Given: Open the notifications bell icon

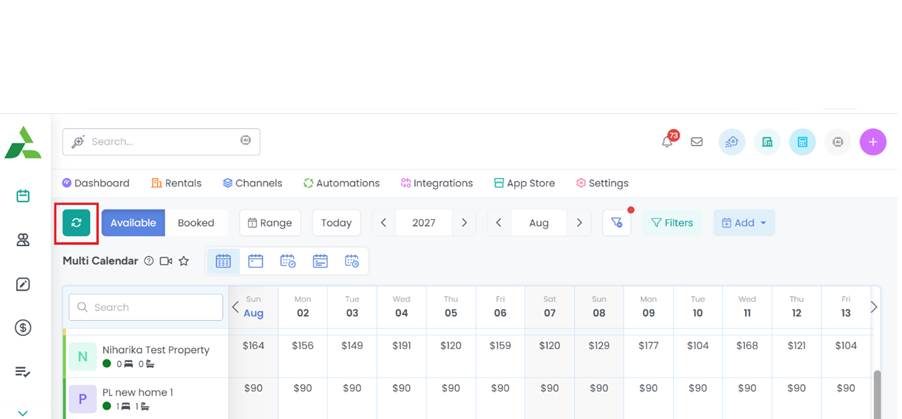Looking at the screenshot, I should [x=667, y=142].
